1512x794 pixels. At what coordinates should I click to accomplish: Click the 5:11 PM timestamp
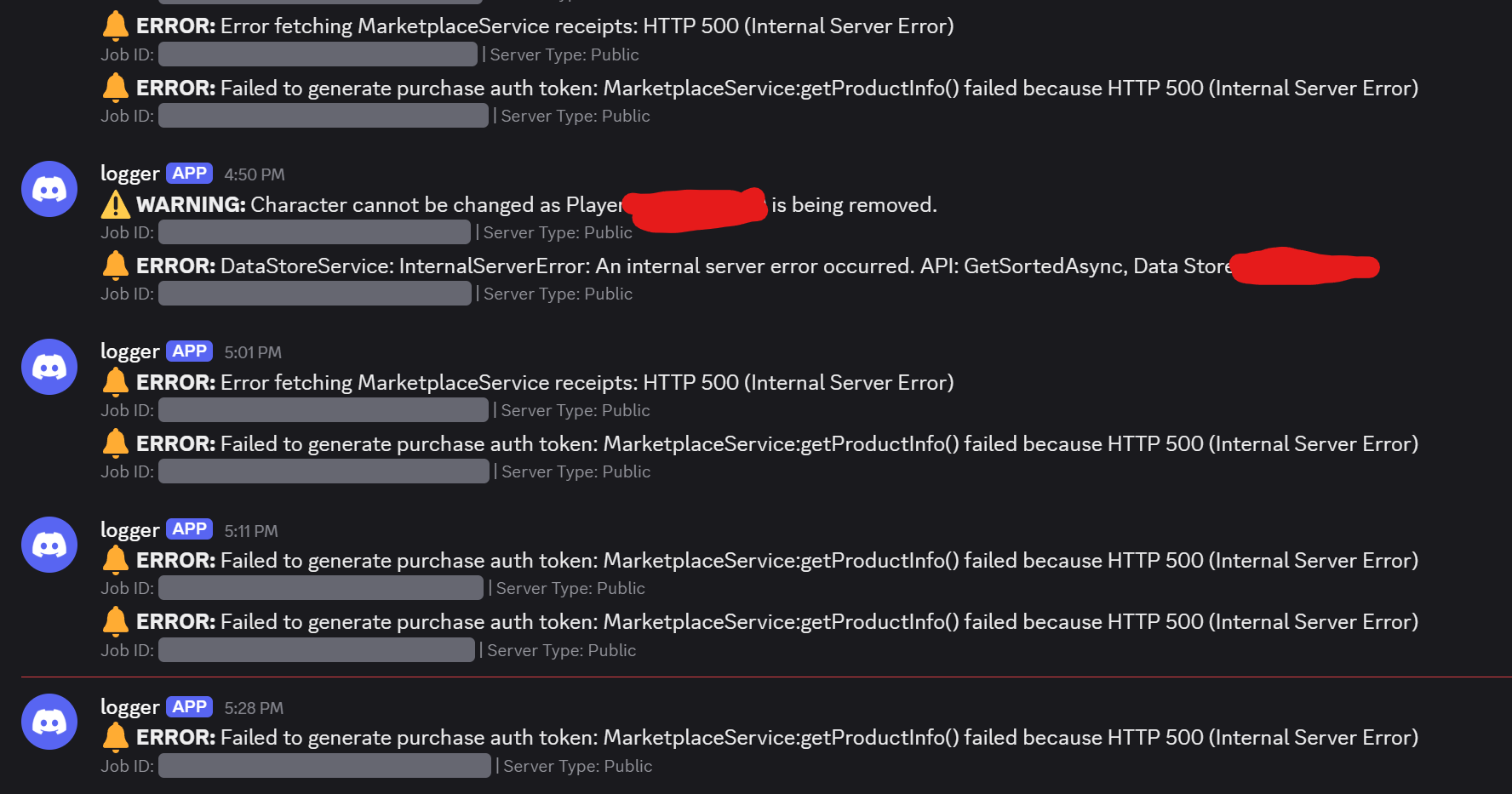pos(251,531)
